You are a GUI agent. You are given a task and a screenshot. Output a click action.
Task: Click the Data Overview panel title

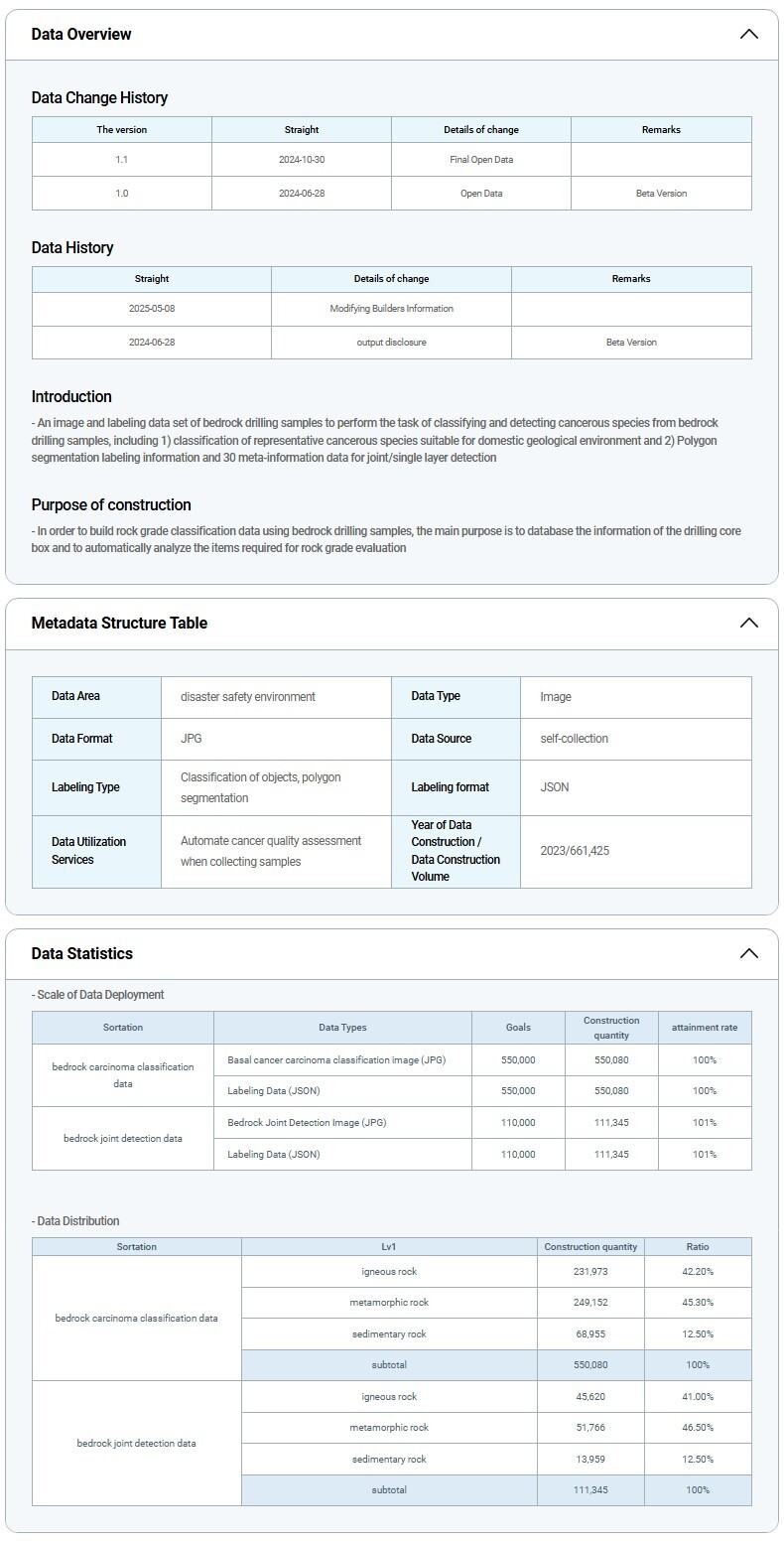click(81, 34)
